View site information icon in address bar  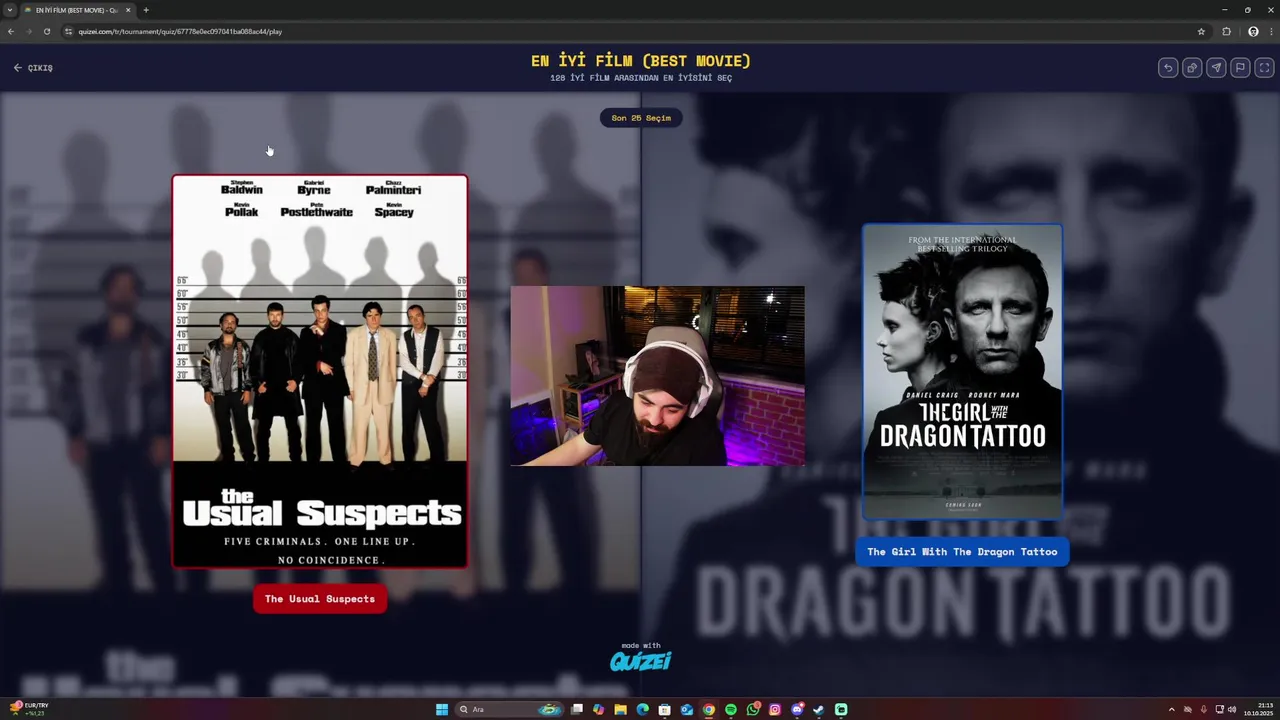(x=69, y=31)
